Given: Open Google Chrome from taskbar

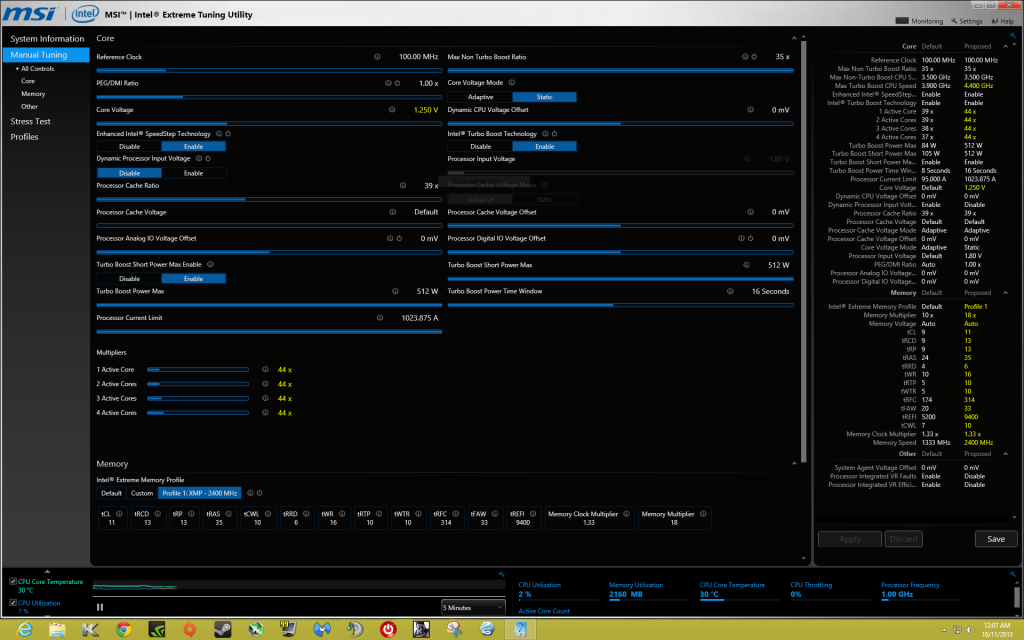Looking at the screenshot, I should pos(123,630).
